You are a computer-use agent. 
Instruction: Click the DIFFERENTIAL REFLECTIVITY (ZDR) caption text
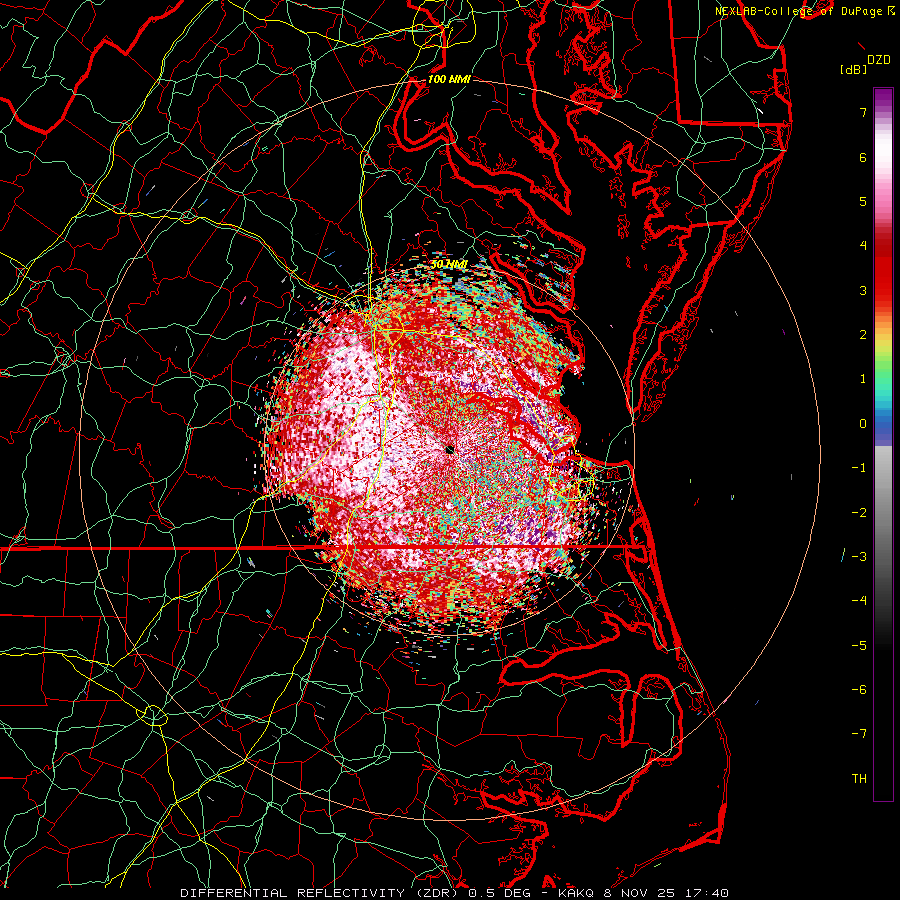[x=321, y=893]
